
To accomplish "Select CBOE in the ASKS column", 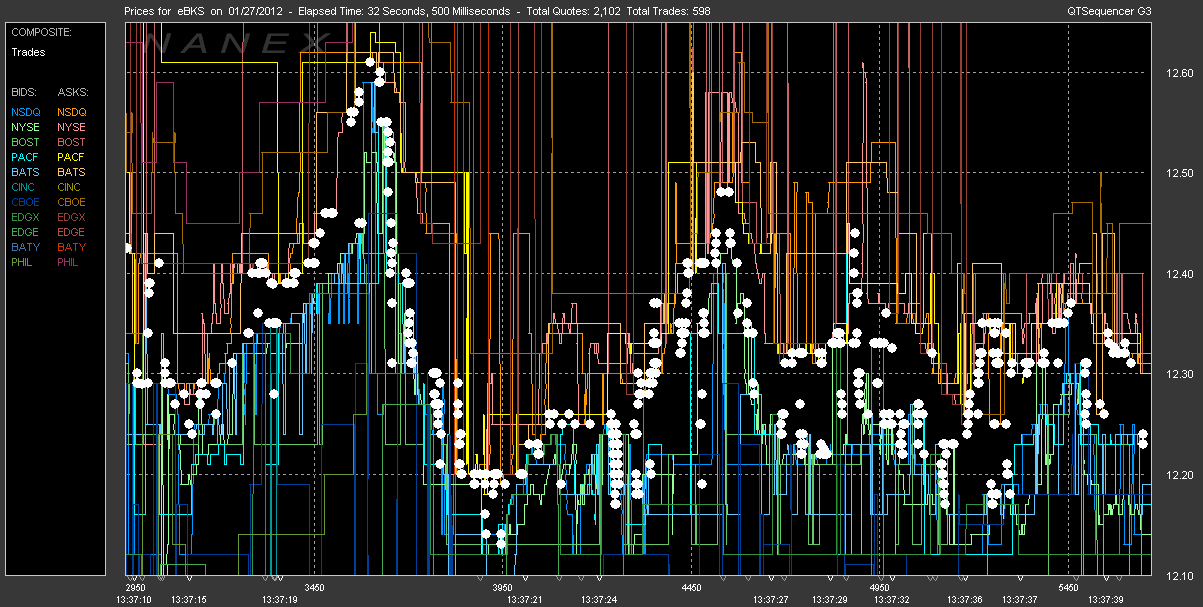I will coord(72,202).
